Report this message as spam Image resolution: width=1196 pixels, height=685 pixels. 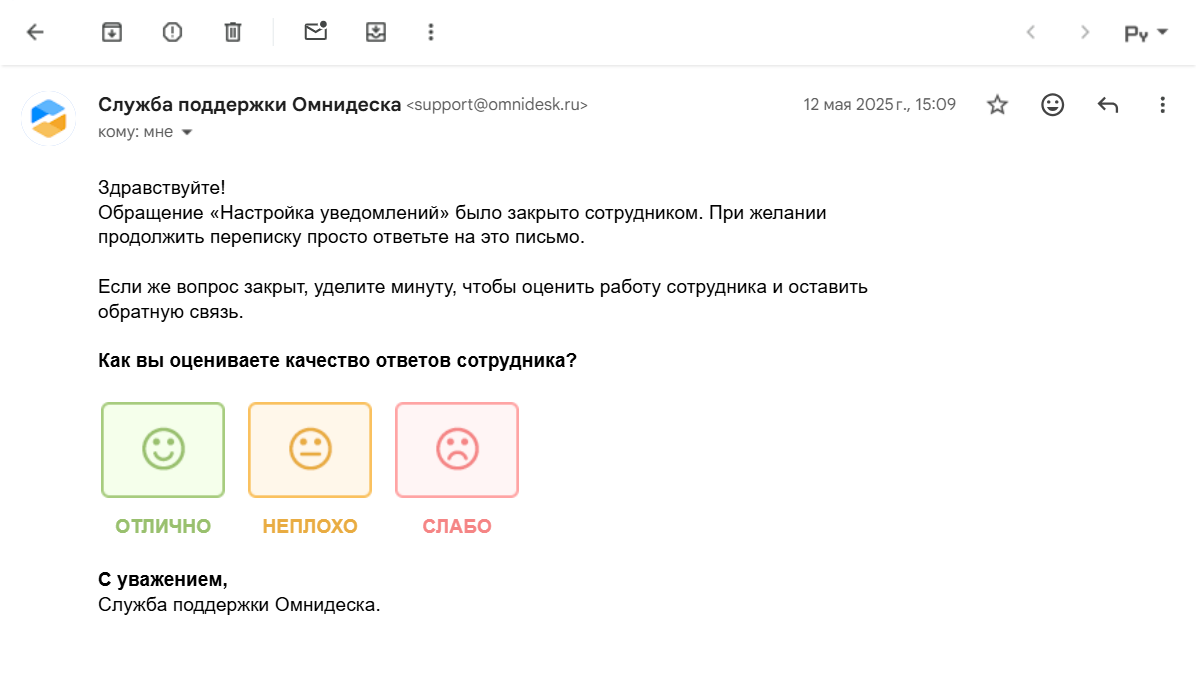click(x=172, y=32)
